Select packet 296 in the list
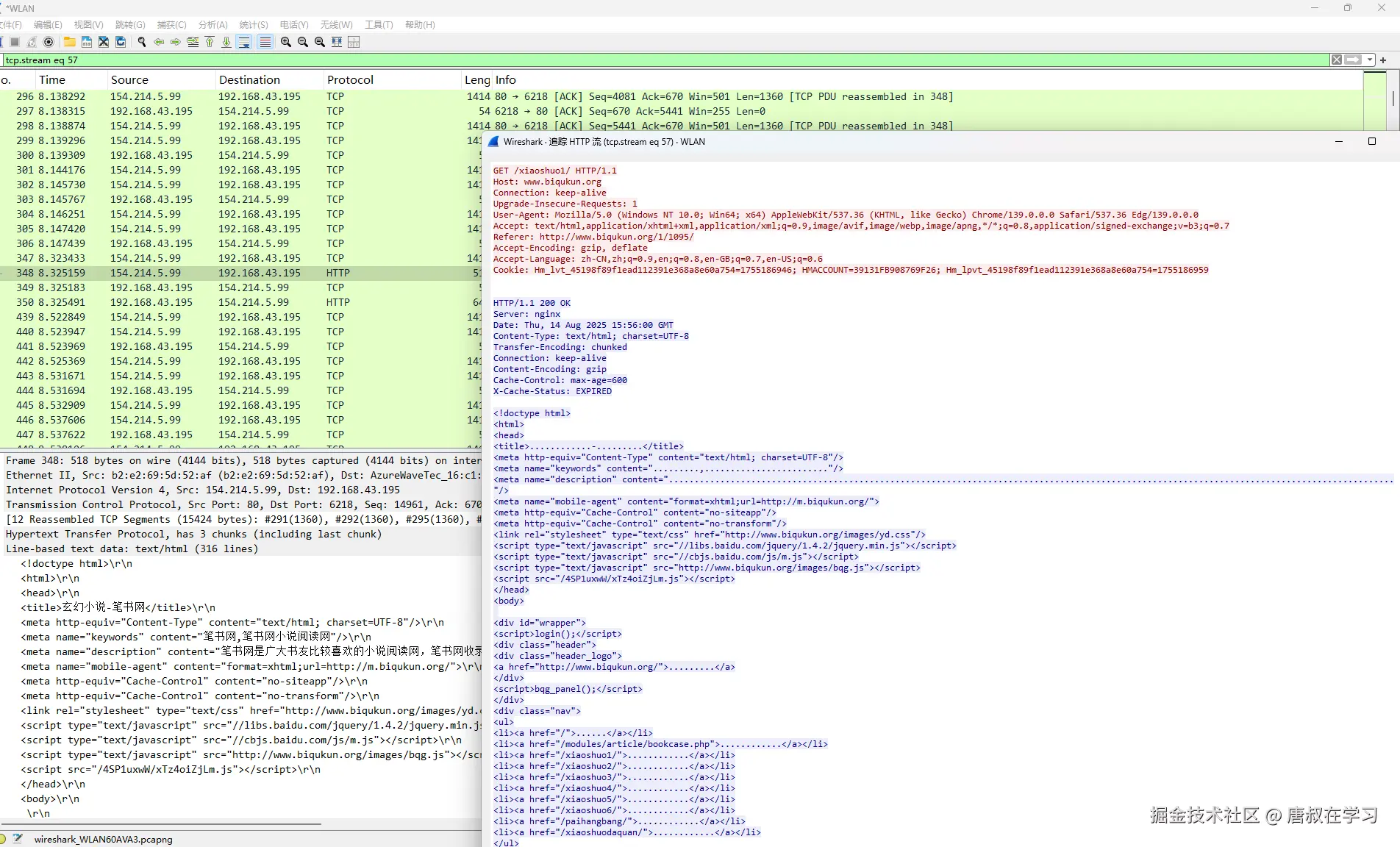 click(x=682, y=96)
